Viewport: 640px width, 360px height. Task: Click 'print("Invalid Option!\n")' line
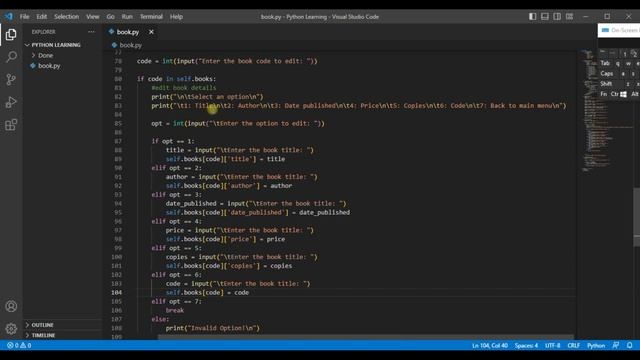point(213,328)
